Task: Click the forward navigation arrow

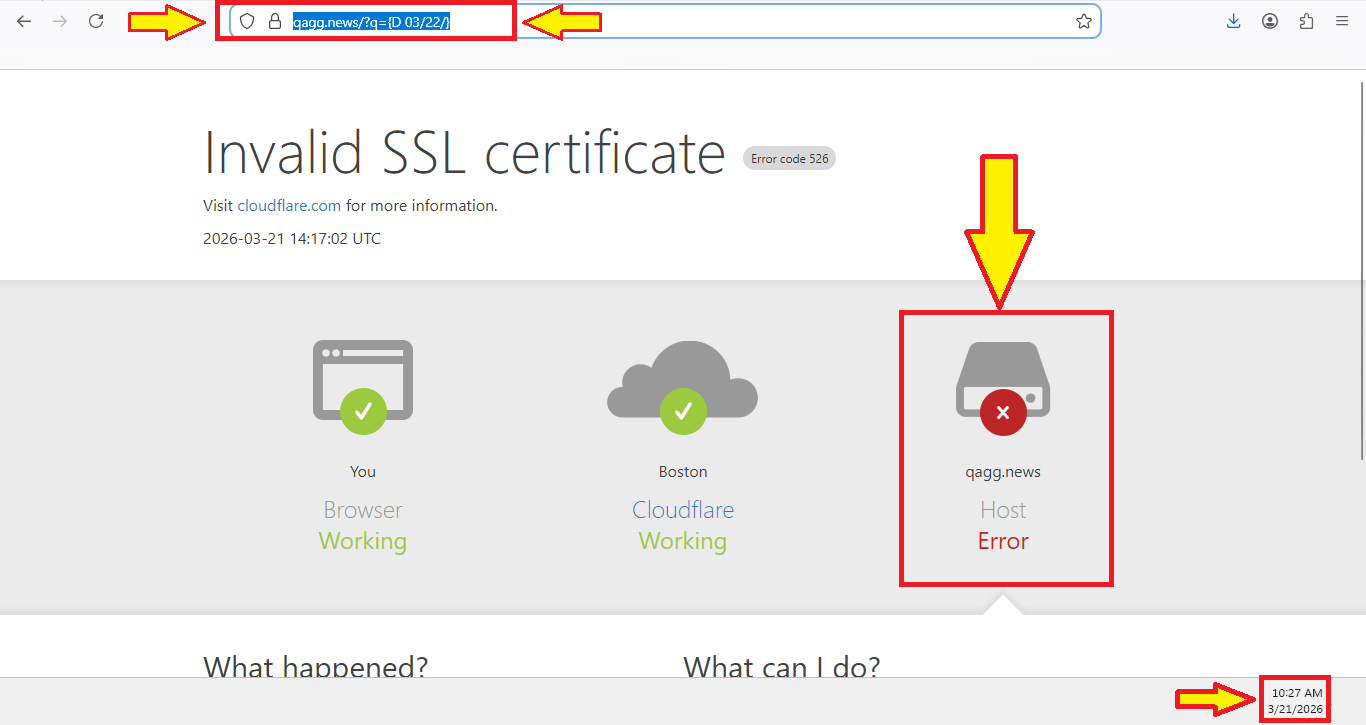Action: [60, 21]
